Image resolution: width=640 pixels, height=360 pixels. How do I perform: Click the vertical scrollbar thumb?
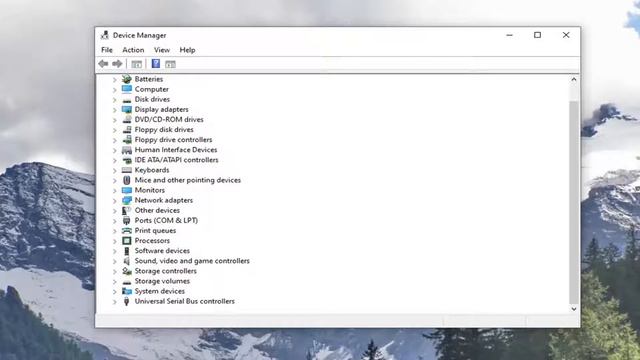point(574,202)
